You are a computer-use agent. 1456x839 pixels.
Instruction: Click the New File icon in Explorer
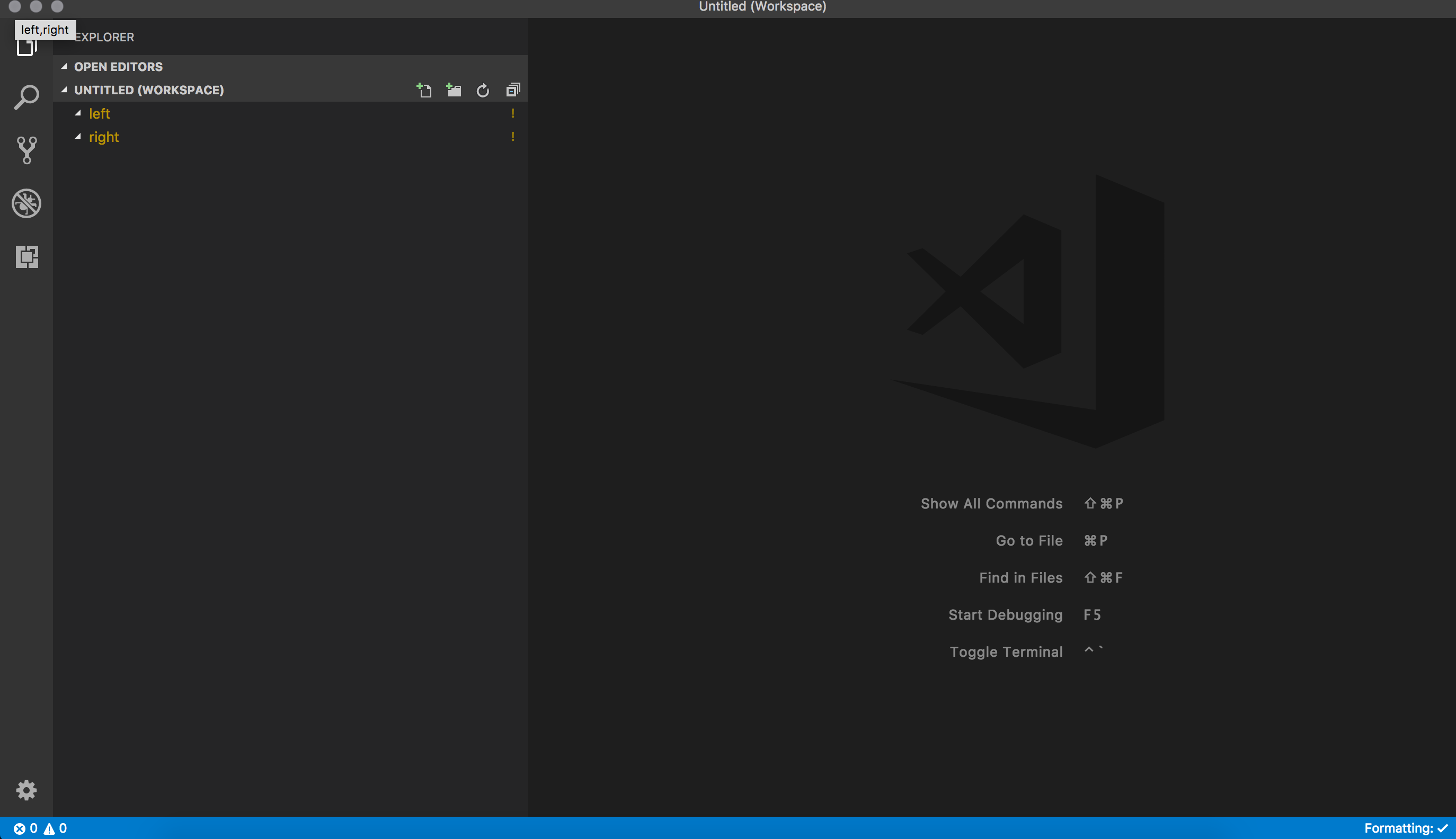424,90
